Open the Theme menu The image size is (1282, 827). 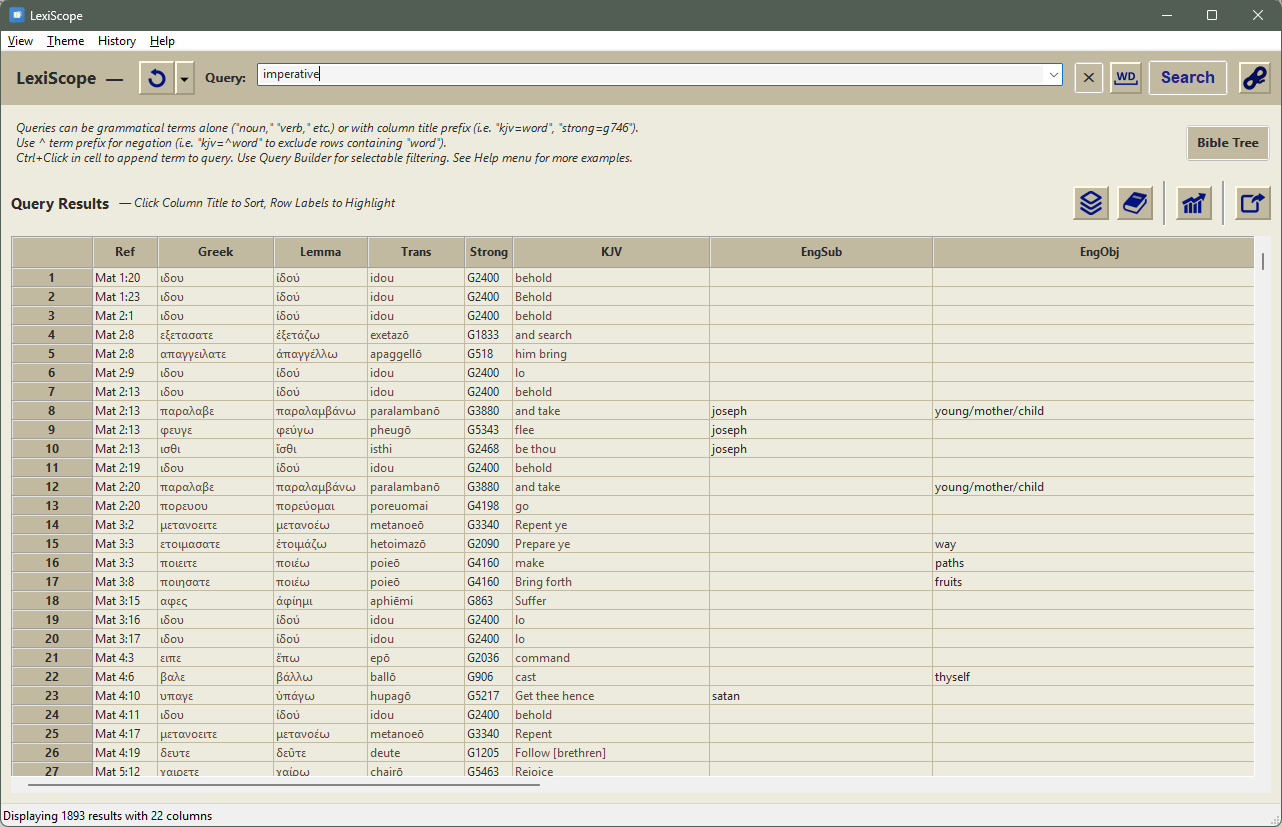coord(65,41)
